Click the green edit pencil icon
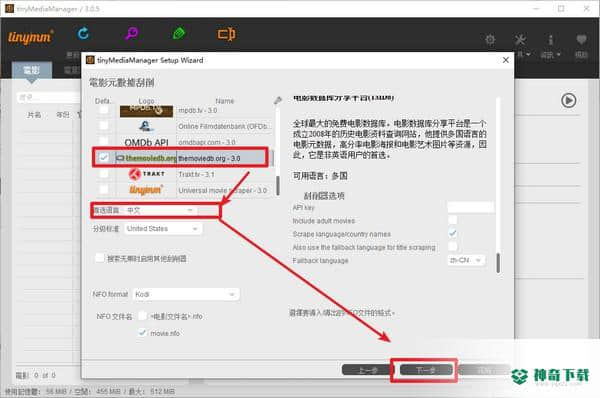 point(179,34)
